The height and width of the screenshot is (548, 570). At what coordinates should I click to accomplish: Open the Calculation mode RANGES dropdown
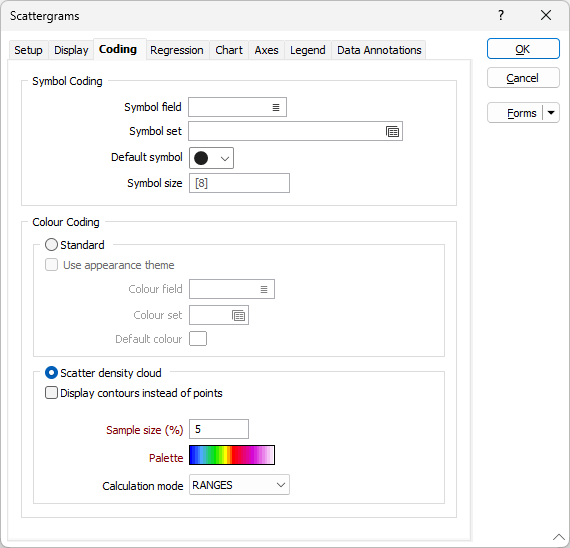pyautogui.click(x=239, y=485)
